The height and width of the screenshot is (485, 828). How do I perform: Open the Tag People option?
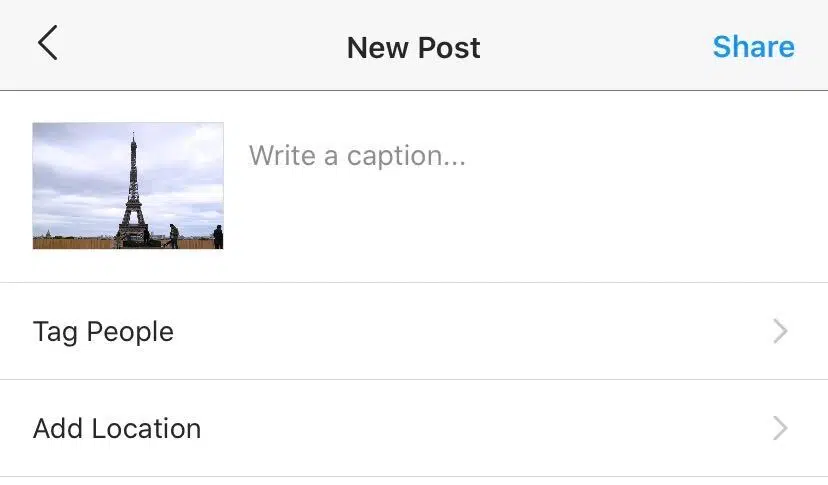coord(414,331)
